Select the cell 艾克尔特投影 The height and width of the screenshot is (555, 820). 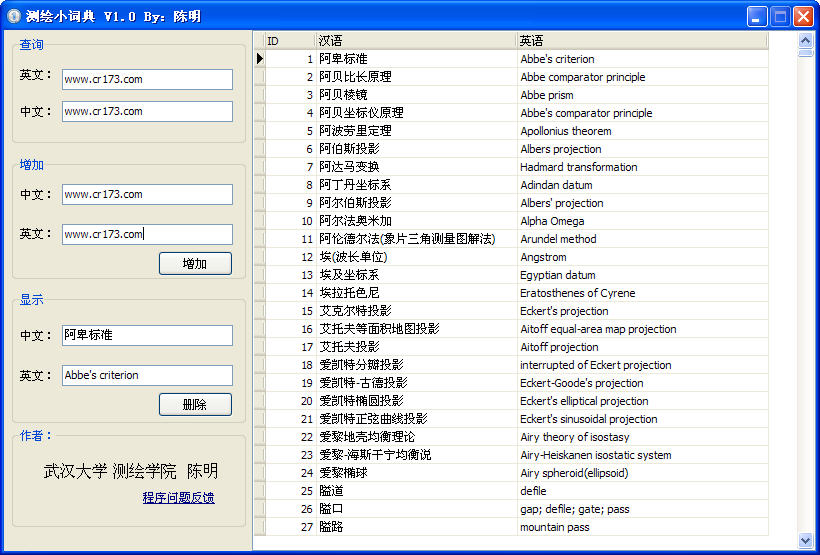[x=417, y=311]
